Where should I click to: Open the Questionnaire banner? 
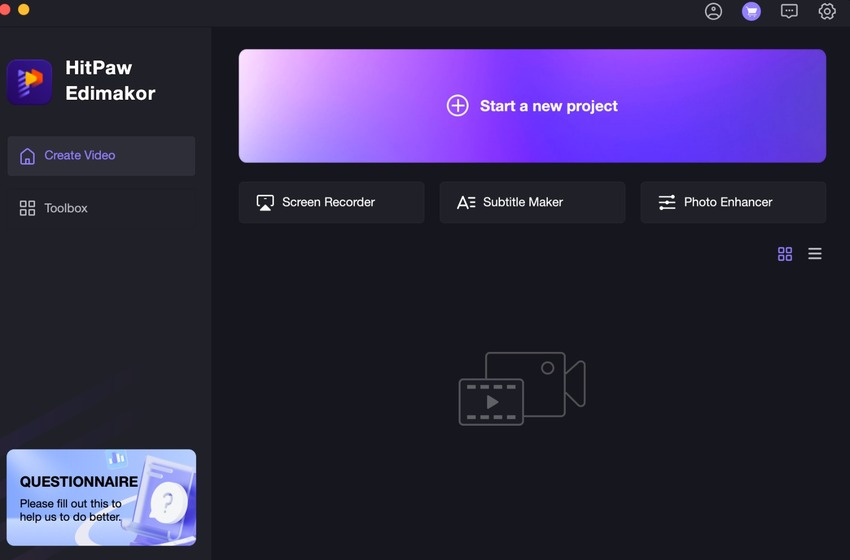[x=101, y=497]
